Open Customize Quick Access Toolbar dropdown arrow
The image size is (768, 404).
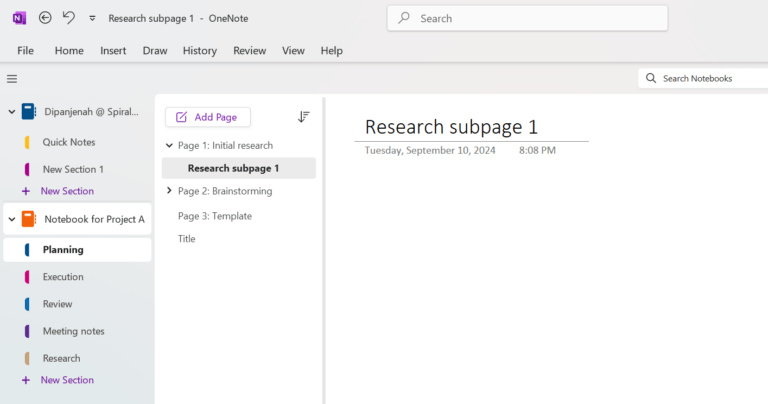click(92, 19)
